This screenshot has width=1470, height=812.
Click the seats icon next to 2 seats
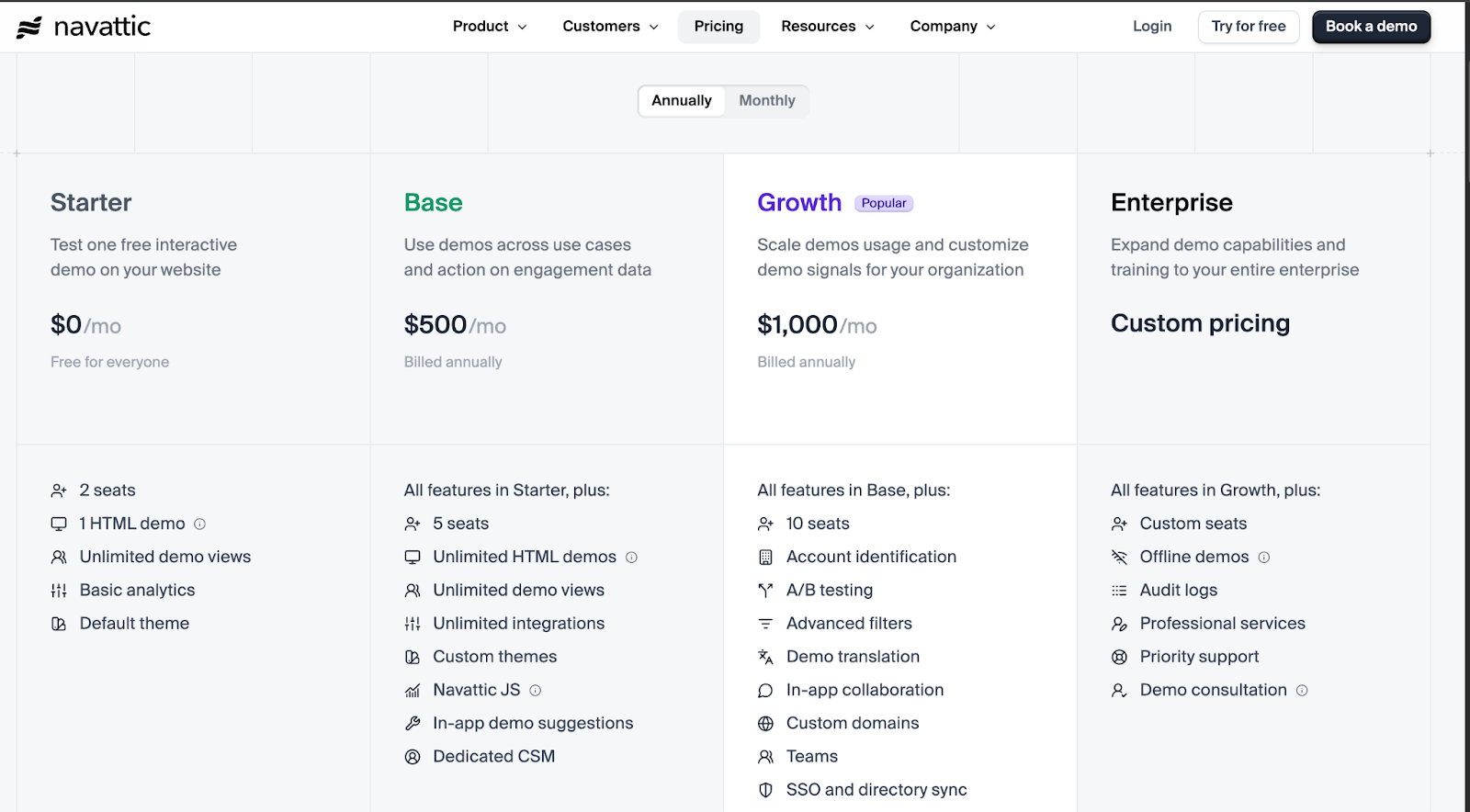59,491
